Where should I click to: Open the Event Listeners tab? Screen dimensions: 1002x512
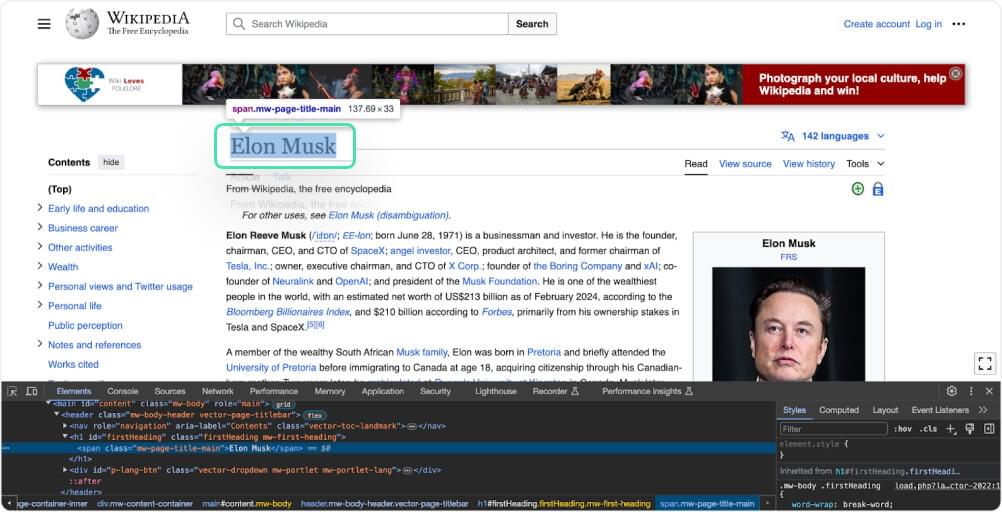940,410
